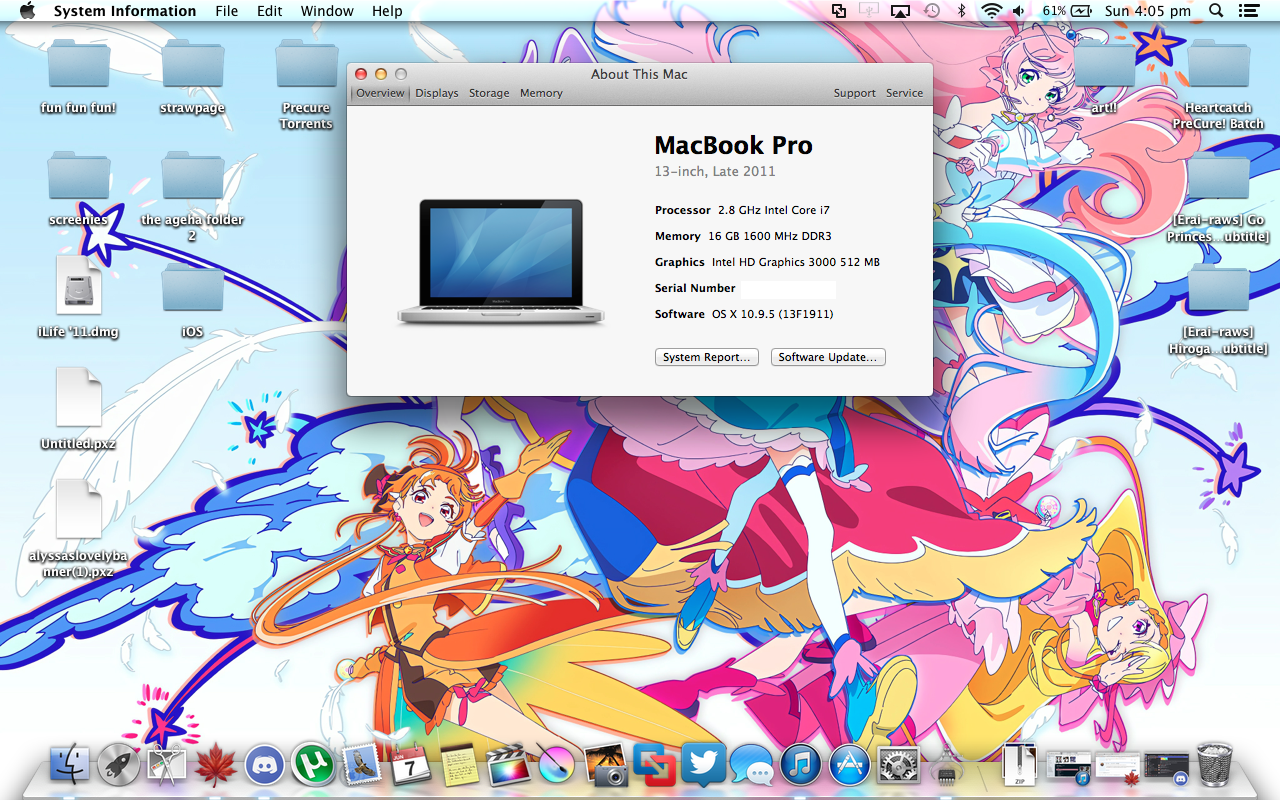The height and width of the screenshot is (800, 1280).
Task: Launch iTunes from the dock
Action: (x=800, y=765)
